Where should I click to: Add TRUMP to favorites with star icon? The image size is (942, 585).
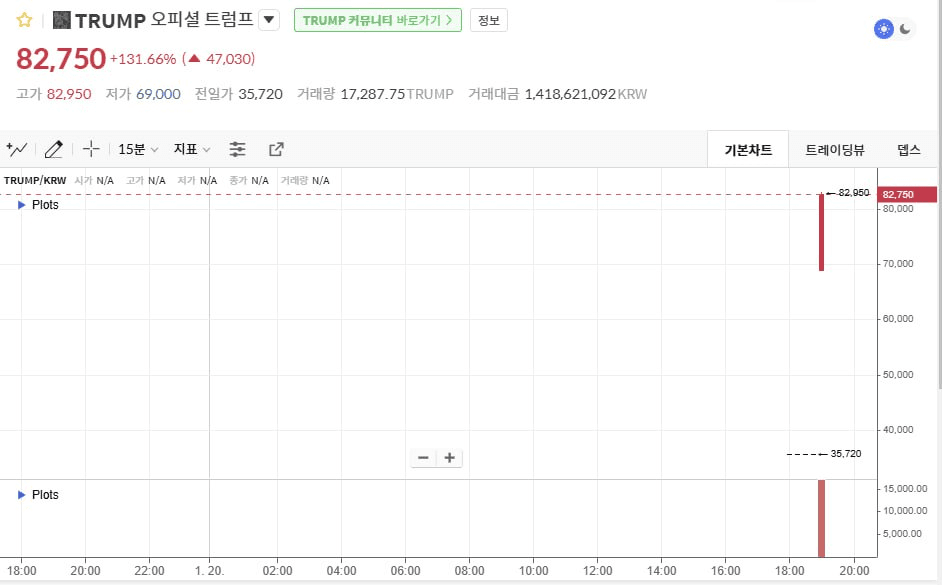(x=25, y=20)
